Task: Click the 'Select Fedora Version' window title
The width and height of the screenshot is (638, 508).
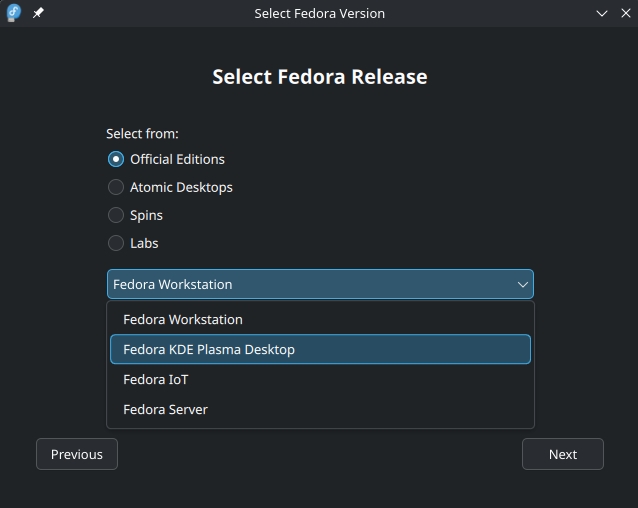Action: pyautogui.click(x=319, y=13)
